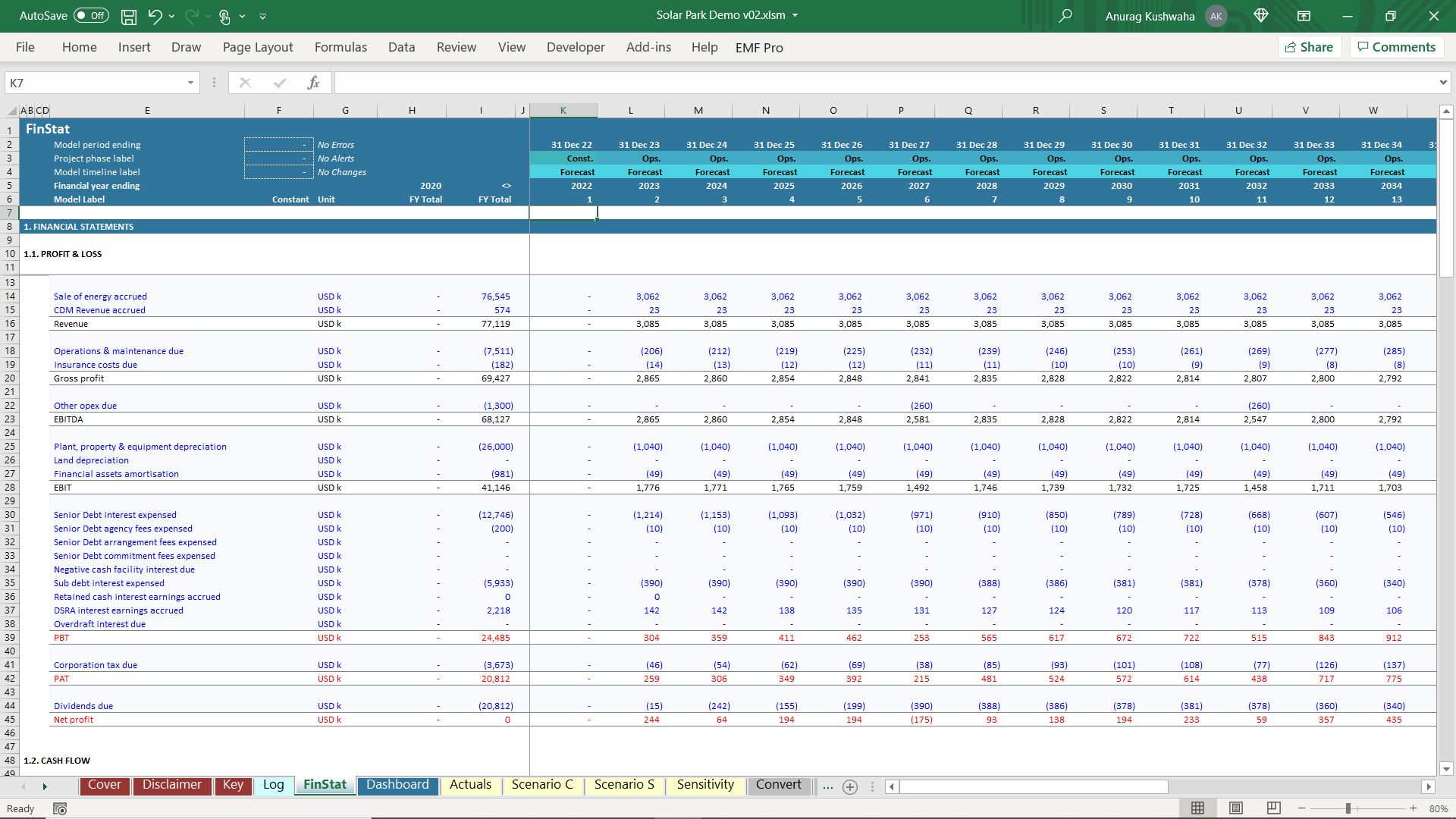Select Page Break Preview icon
Viewport: 1456px width, 819px height.
(x=1274, y=808)
